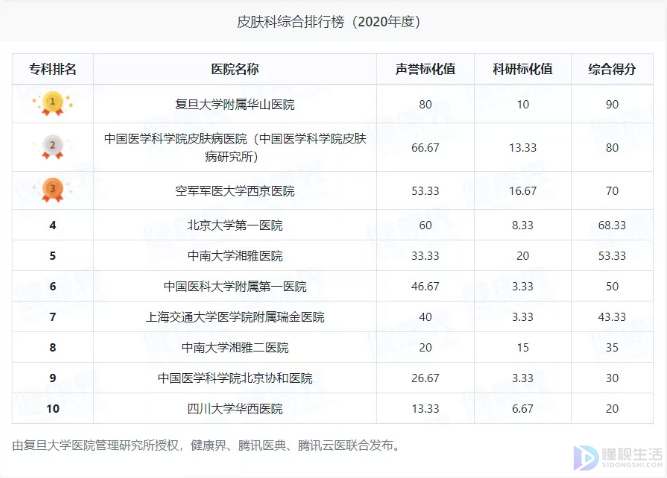667x478 pixels.
Task: Click the 声誉标化值 column header
Action: coord(425,69)
